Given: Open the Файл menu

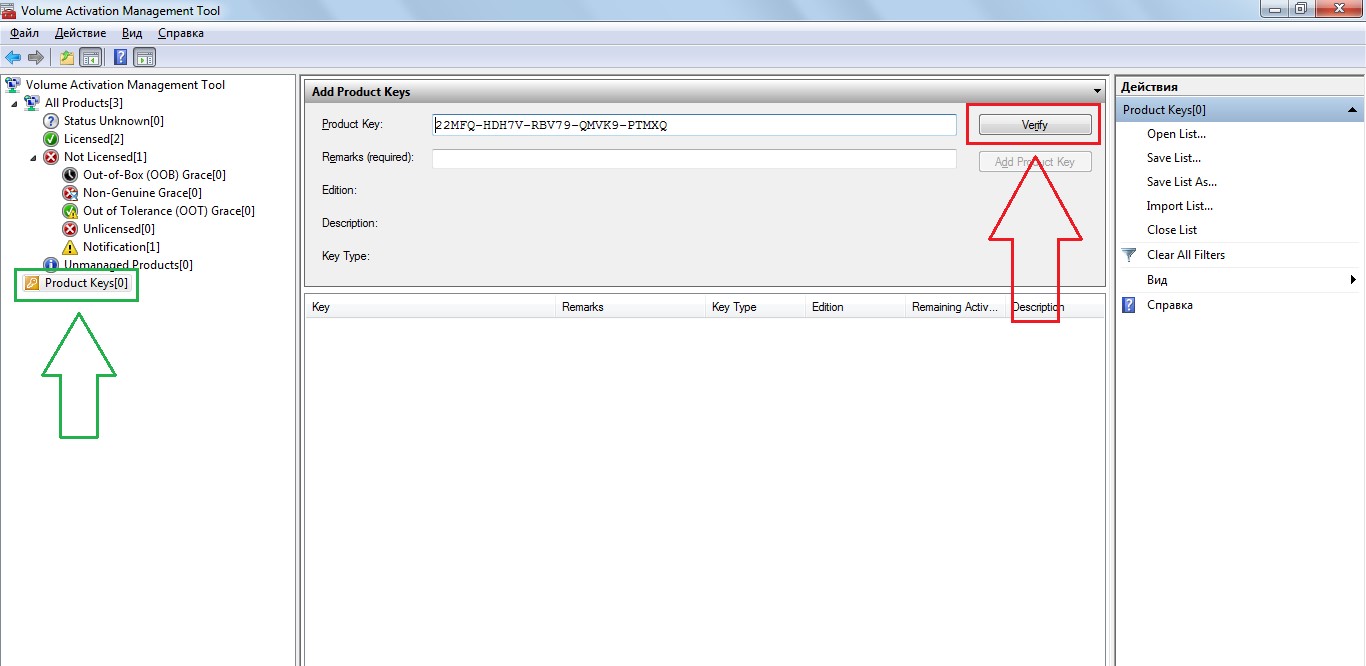Looking at the screenshot, I should coord(24,33).
